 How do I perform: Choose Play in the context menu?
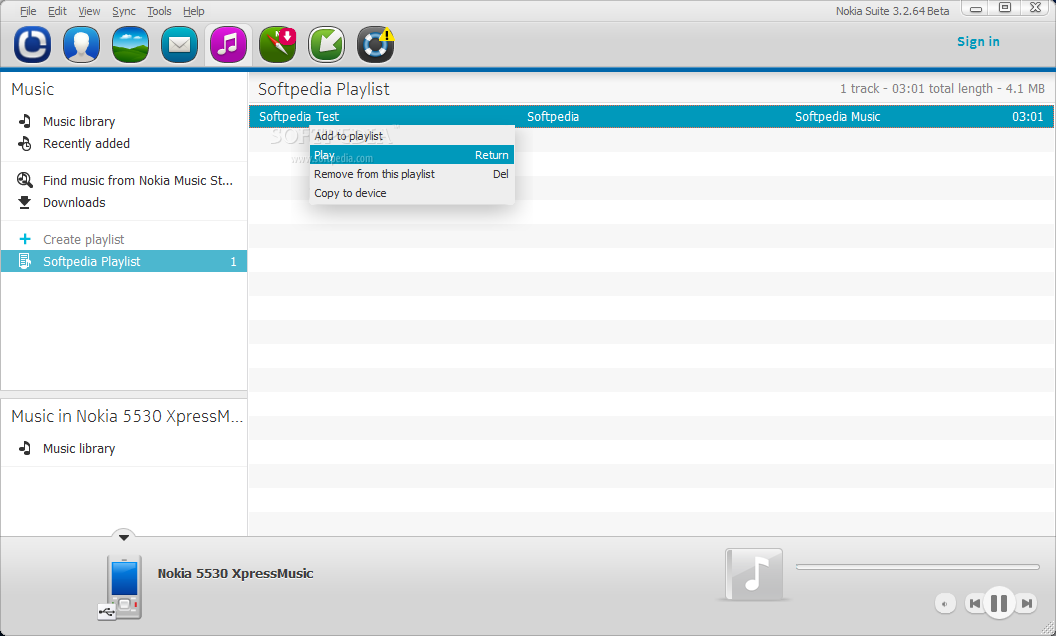[411, 155]
